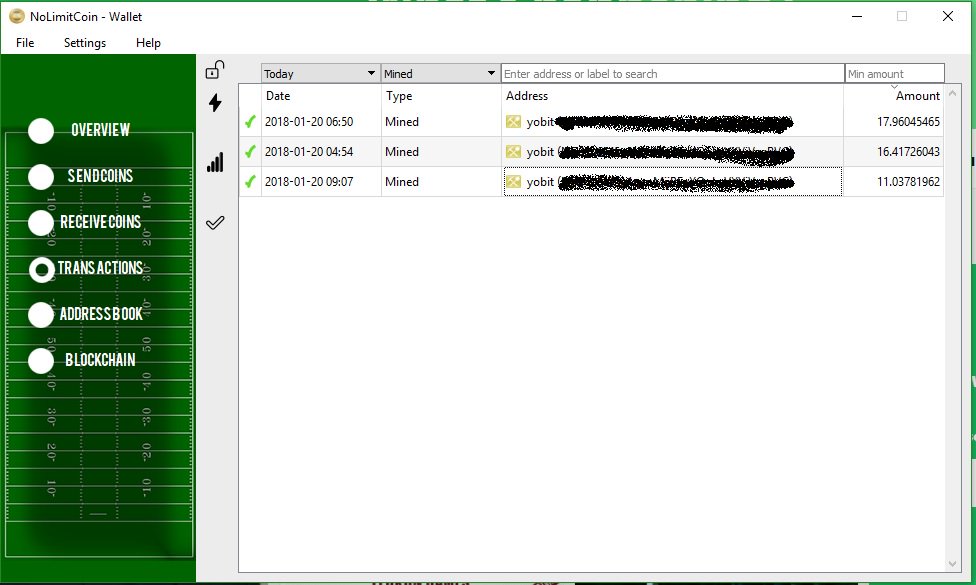Sort by the Address column header
The height and width of the screenshot is (585, 976).
[672, 96]
